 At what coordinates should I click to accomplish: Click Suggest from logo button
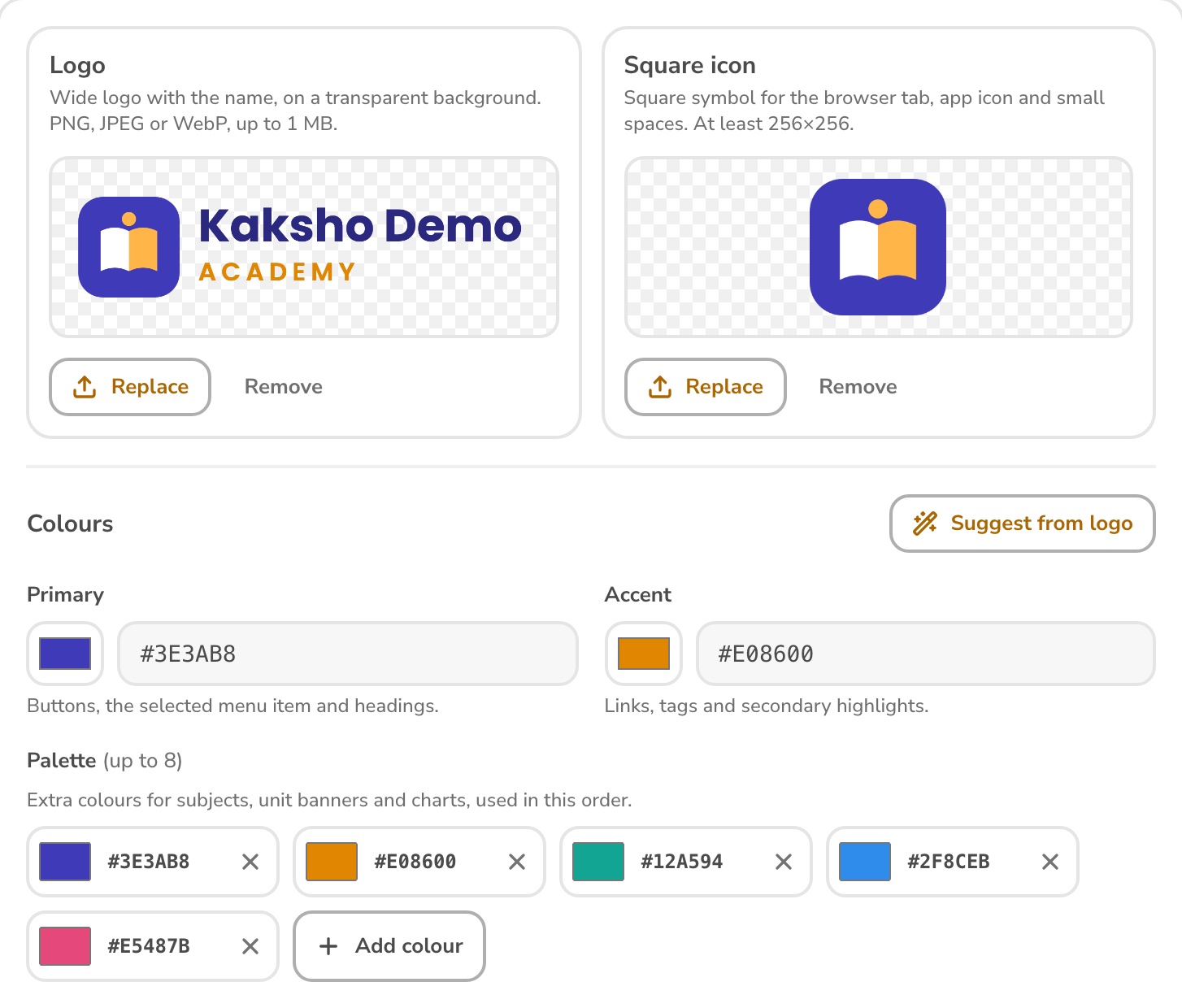[1023, 524]
